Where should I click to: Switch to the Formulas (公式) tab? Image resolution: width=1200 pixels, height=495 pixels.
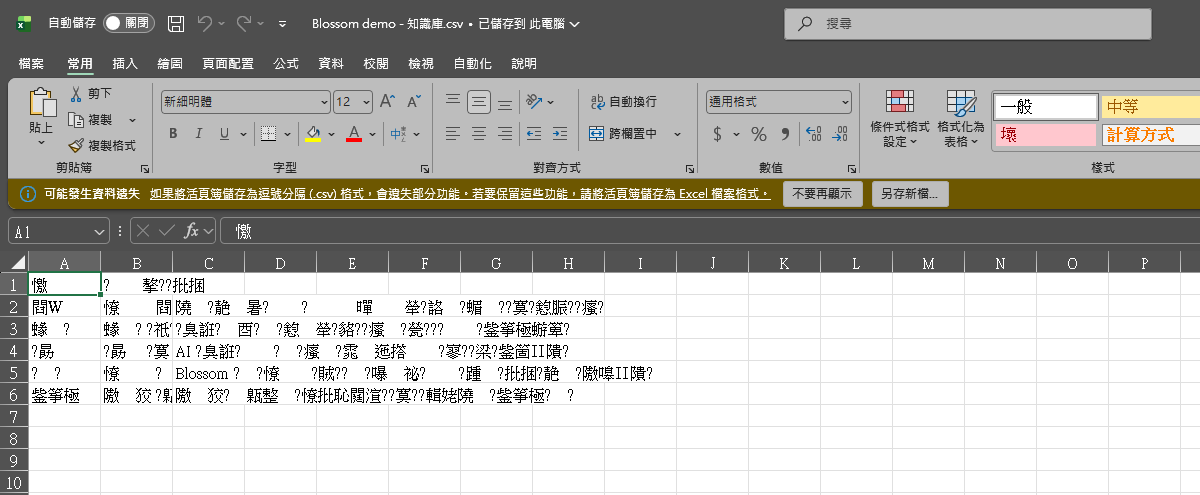286,64
